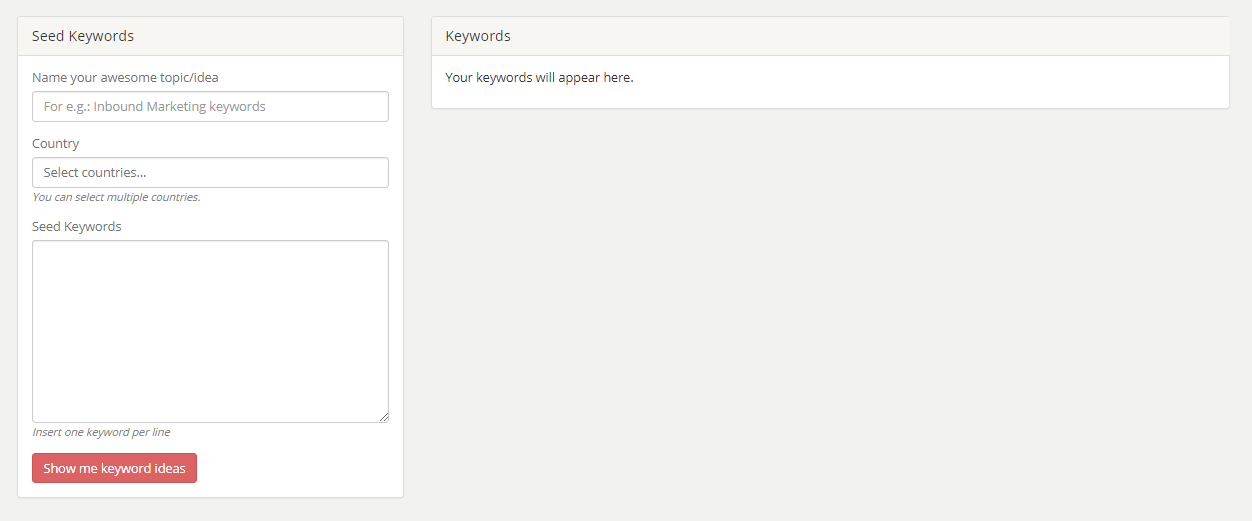Click gray page background below the Keywords panel
Image resolution: width=1252 pixels, height=521 pixels.
click(x=830, y=300)
